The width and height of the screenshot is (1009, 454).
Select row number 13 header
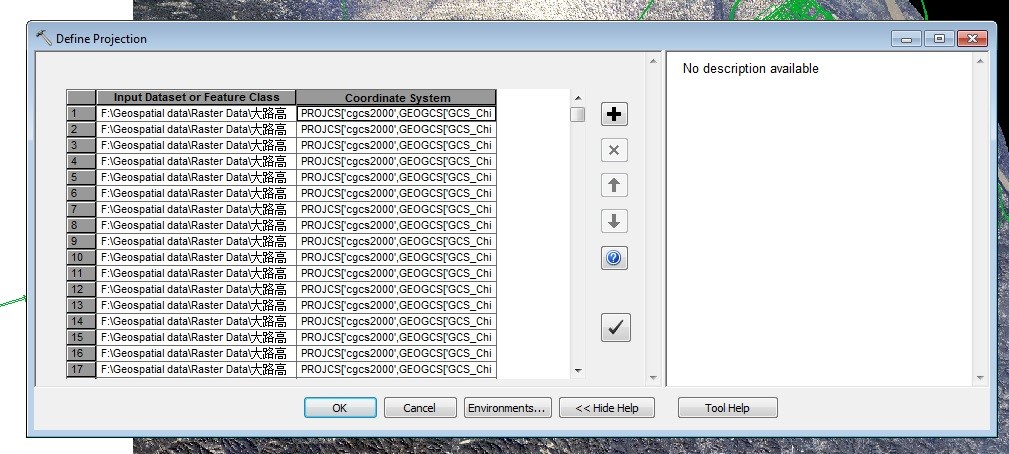click(x=81, y=305)
